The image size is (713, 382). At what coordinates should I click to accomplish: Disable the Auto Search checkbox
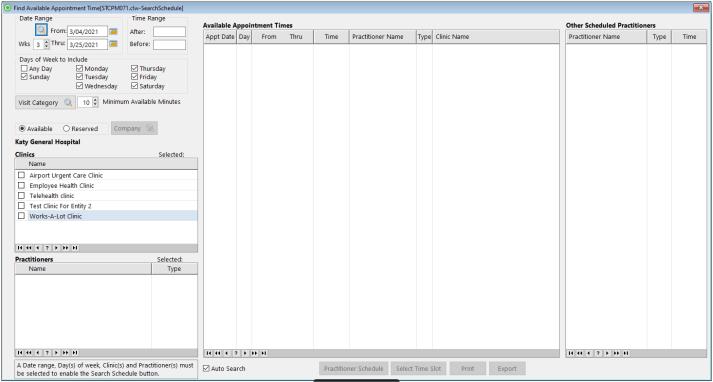point(206,368)
